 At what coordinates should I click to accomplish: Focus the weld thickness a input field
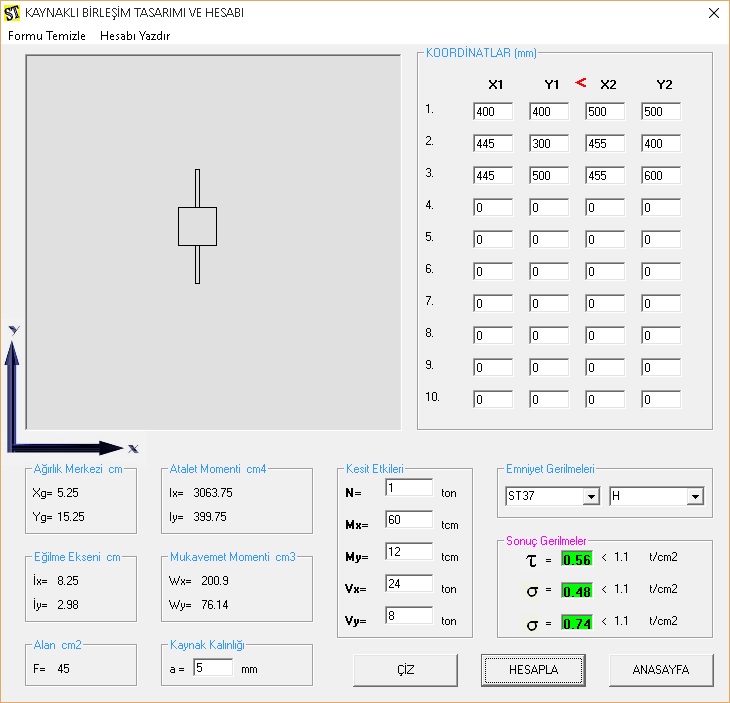point(213,668)
